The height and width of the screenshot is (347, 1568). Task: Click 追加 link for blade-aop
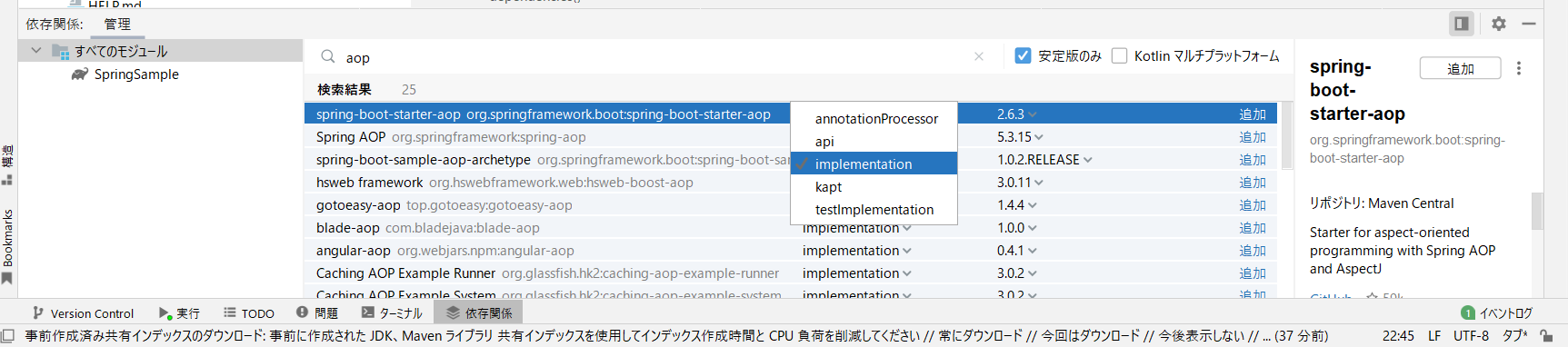1253,228
